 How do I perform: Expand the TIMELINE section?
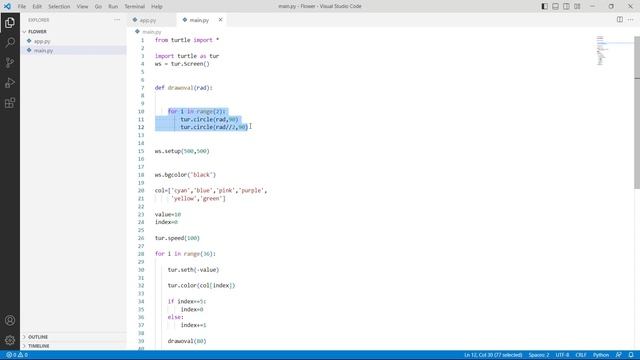38,346
